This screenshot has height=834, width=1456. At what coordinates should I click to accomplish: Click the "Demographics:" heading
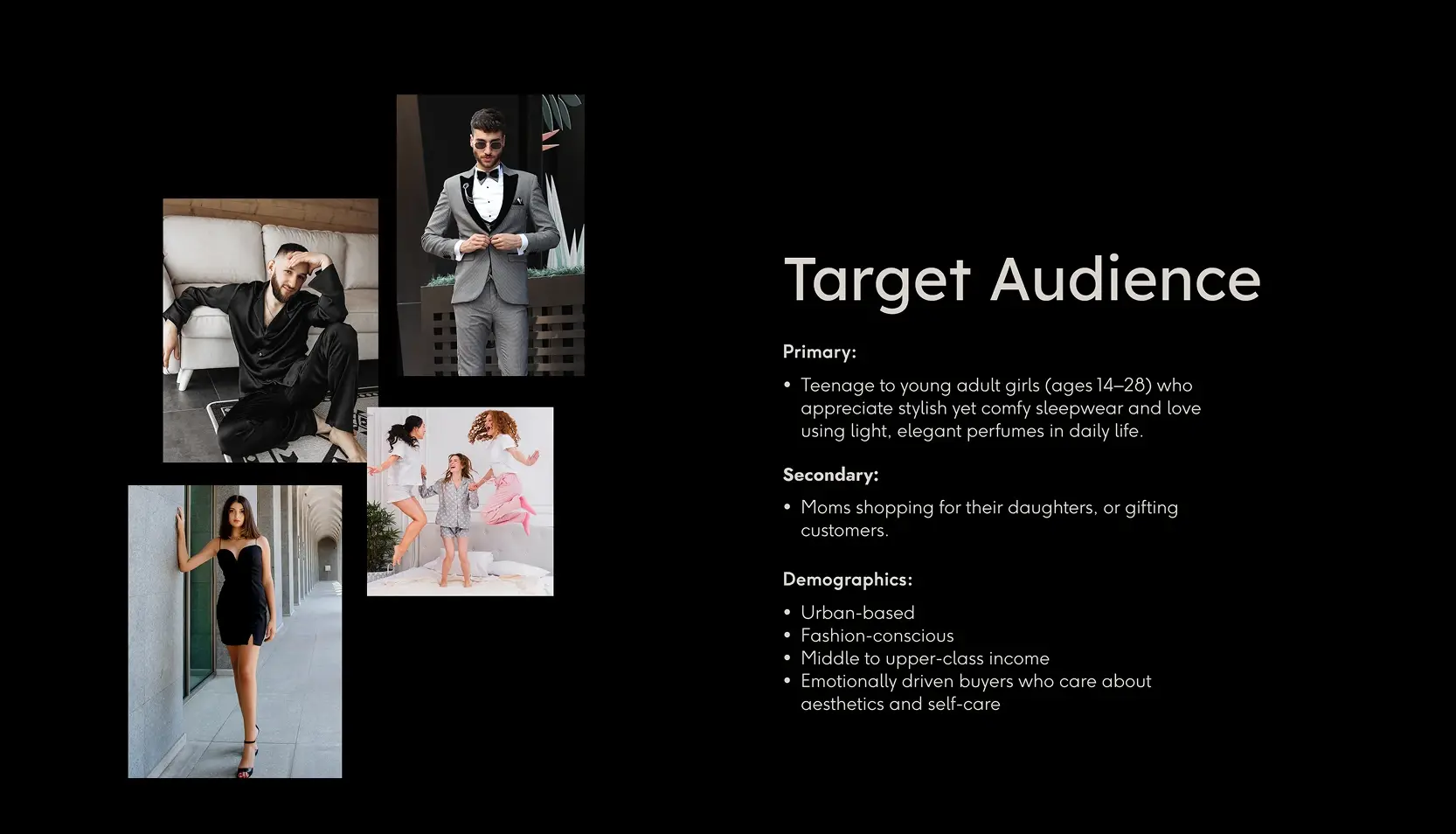click(847, 580)
